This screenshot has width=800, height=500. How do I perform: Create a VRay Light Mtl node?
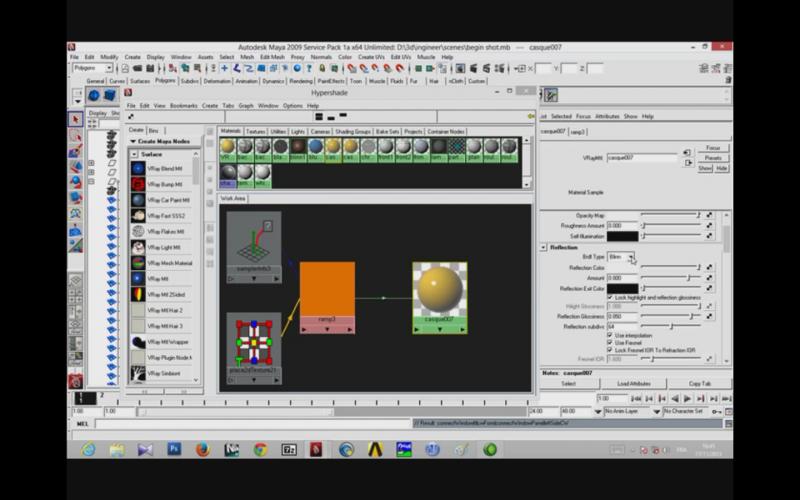coord(161,247)
